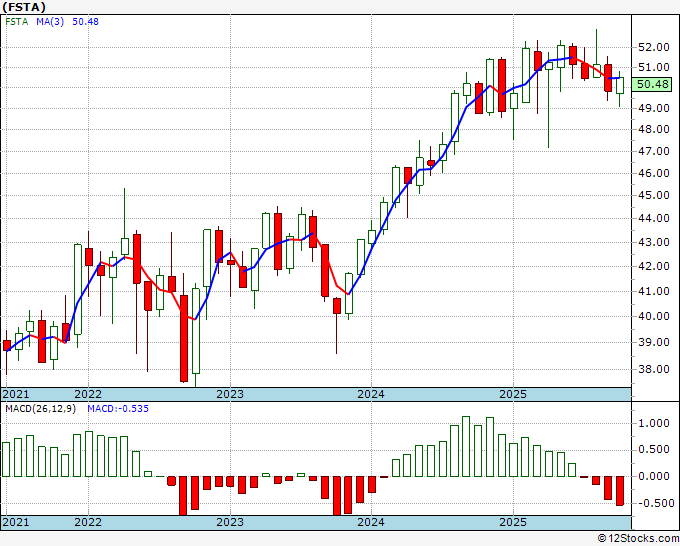Screen dimensions: 680x546
Task: Click the blue 50.48 moving average value
Action: coord(85,22)
